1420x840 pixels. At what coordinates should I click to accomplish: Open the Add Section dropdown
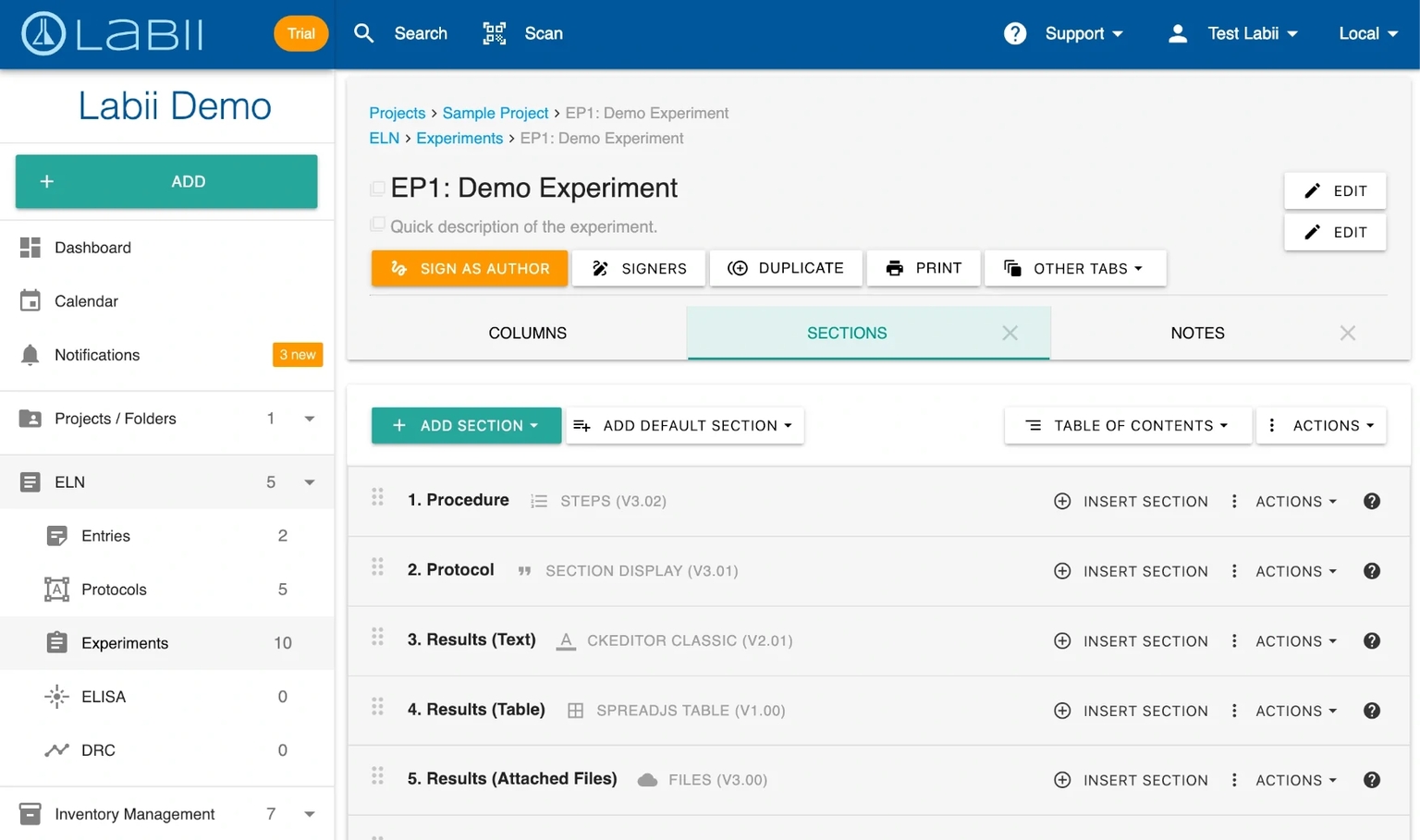coord(466,426)
